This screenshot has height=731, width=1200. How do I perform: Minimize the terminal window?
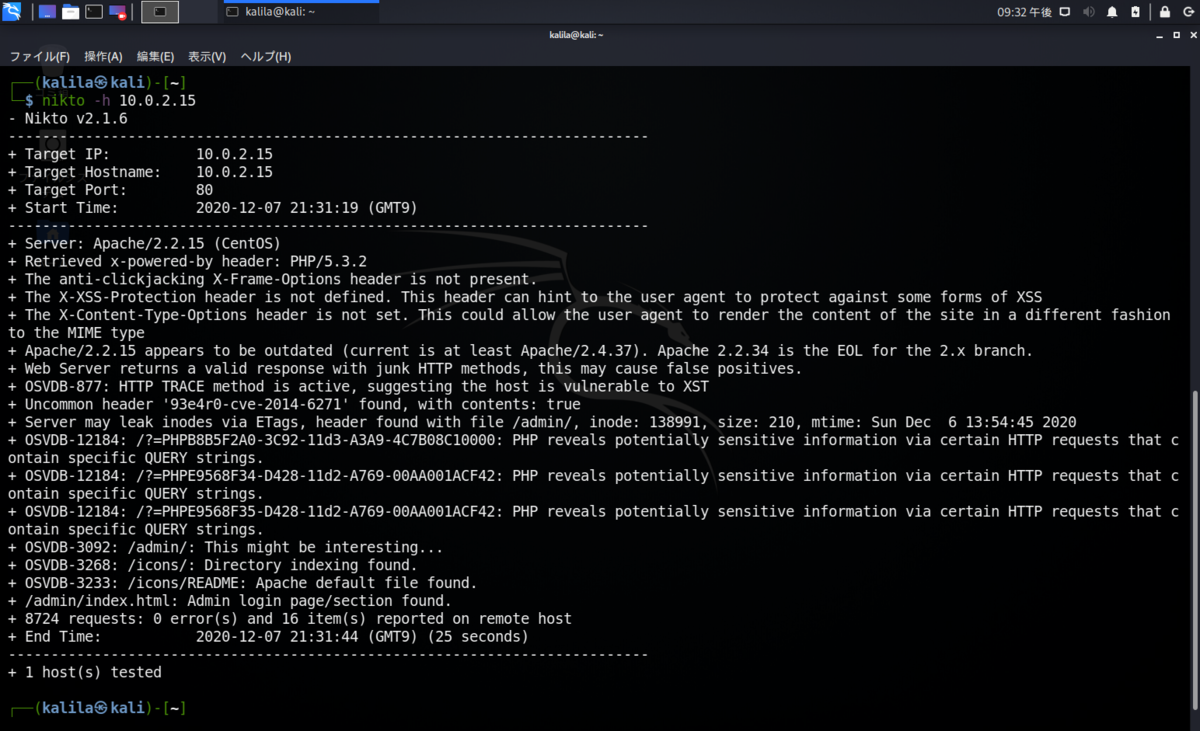pyautogui.click(x=1160, y=35)
